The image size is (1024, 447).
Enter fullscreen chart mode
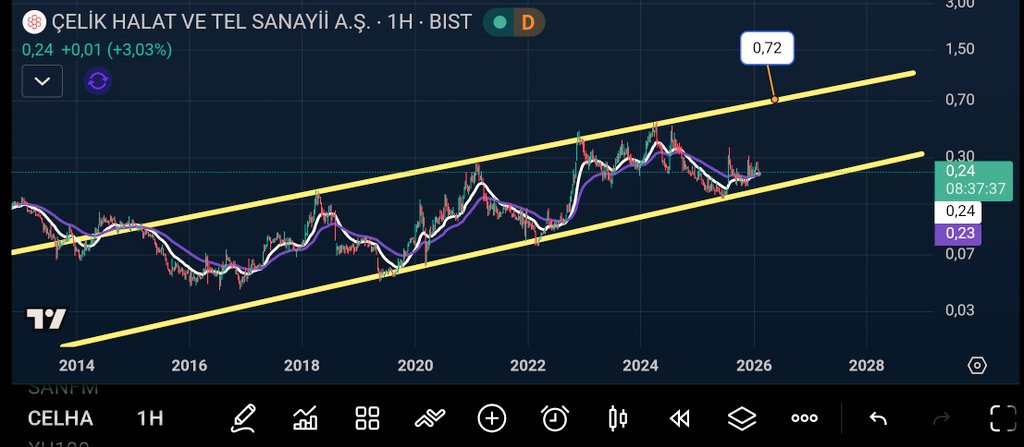click(x=1004, y=418)
